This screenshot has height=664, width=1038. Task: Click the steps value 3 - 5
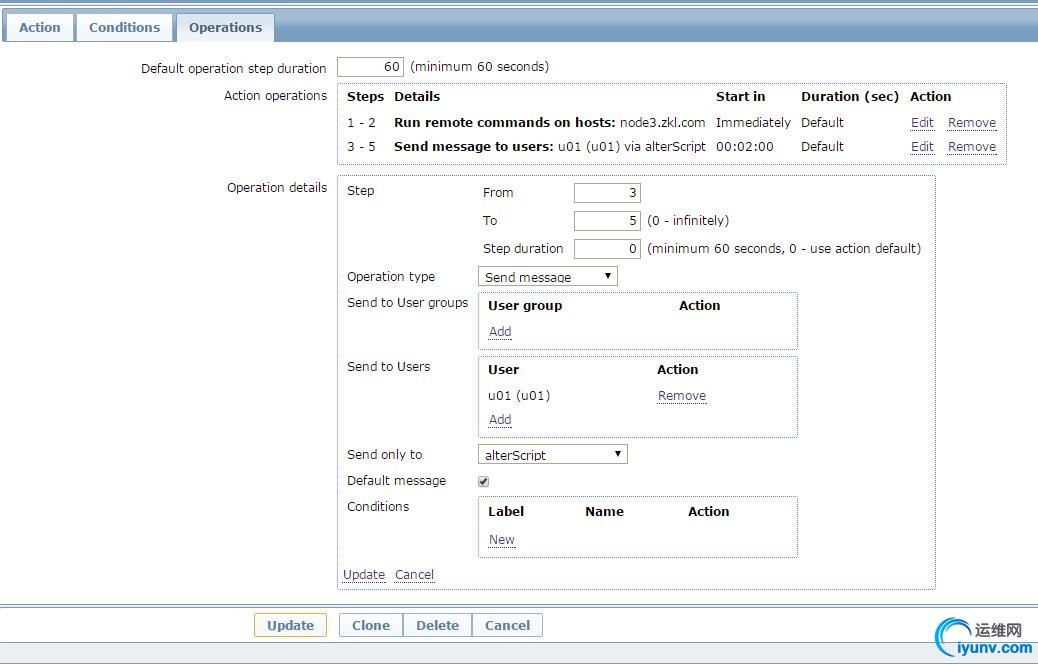tap(361, 146)
